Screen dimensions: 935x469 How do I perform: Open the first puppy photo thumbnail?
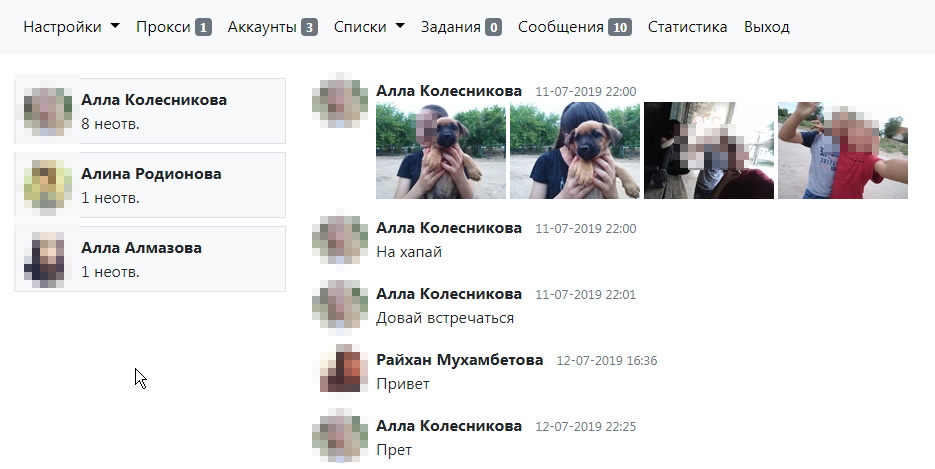point(441,150)
